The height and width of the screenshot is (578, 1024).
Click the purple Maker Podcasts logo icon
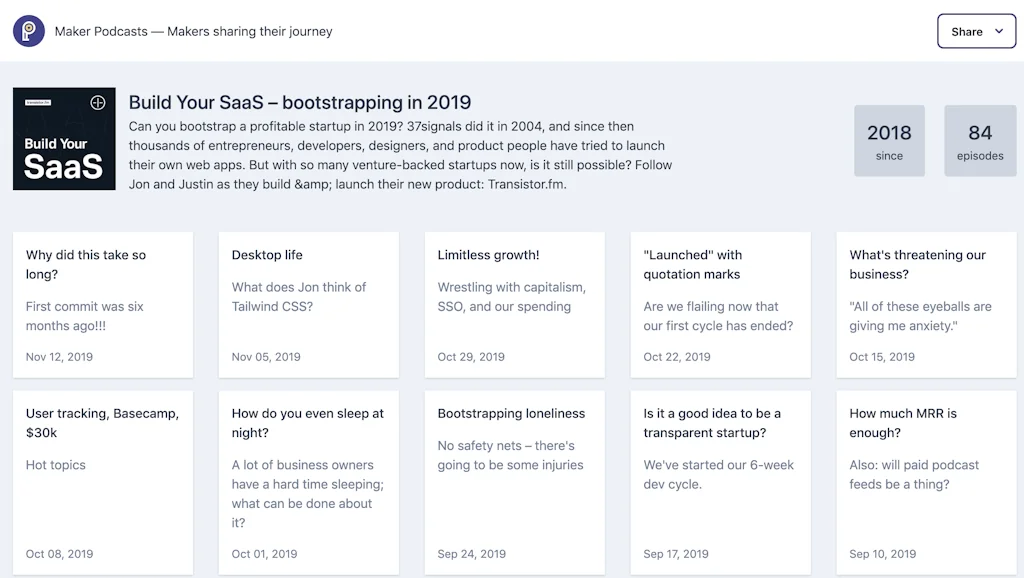pos(29,31)
